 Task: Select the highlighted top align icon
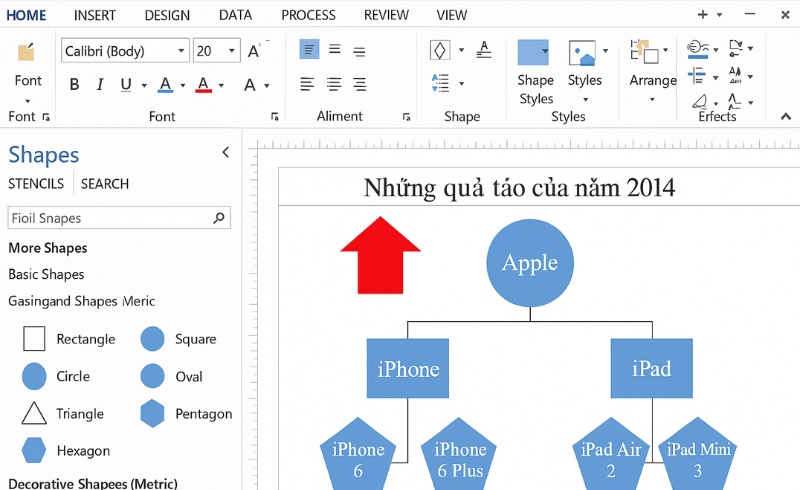309,50
